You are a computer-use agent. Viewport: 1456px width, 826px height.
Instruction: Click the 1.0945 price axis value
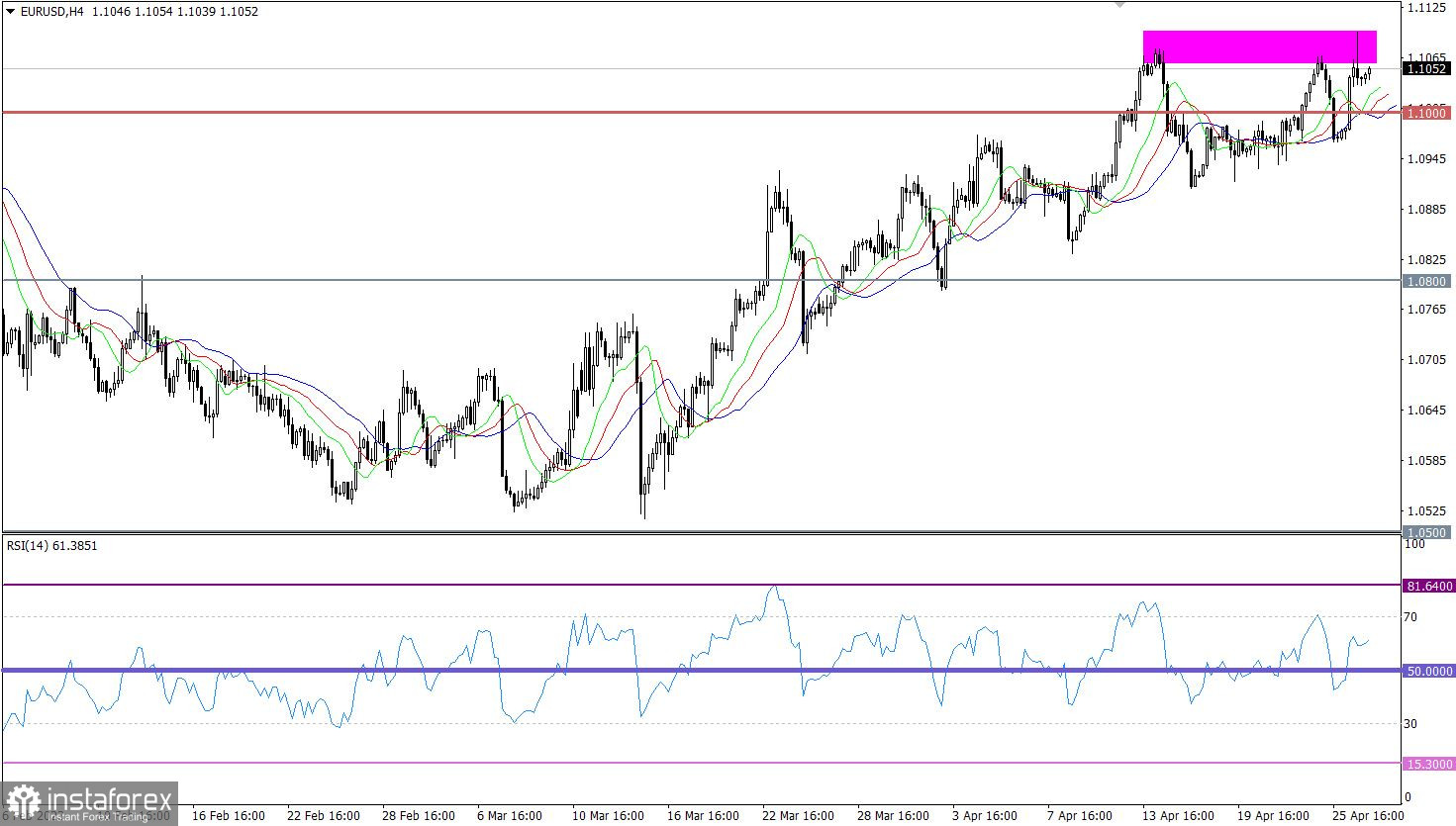pyautogui.click(x=1426, y=158)
